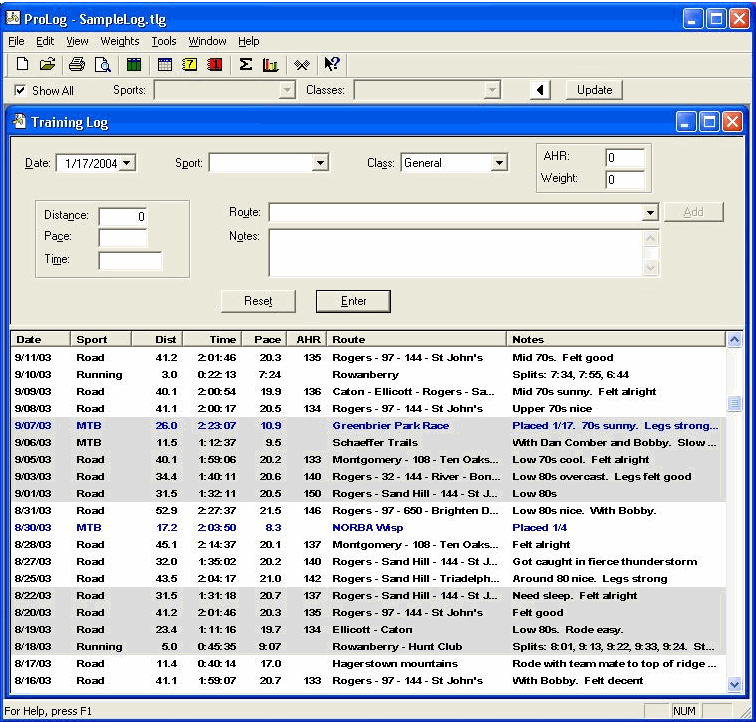Click the log list scroll up arrow
This screenshot has width=756, height=722.
[x=734, y=340]
